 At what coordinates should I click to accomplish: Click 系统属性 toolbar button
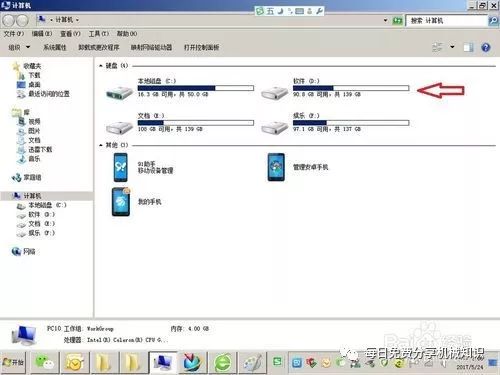click(55, 47)
